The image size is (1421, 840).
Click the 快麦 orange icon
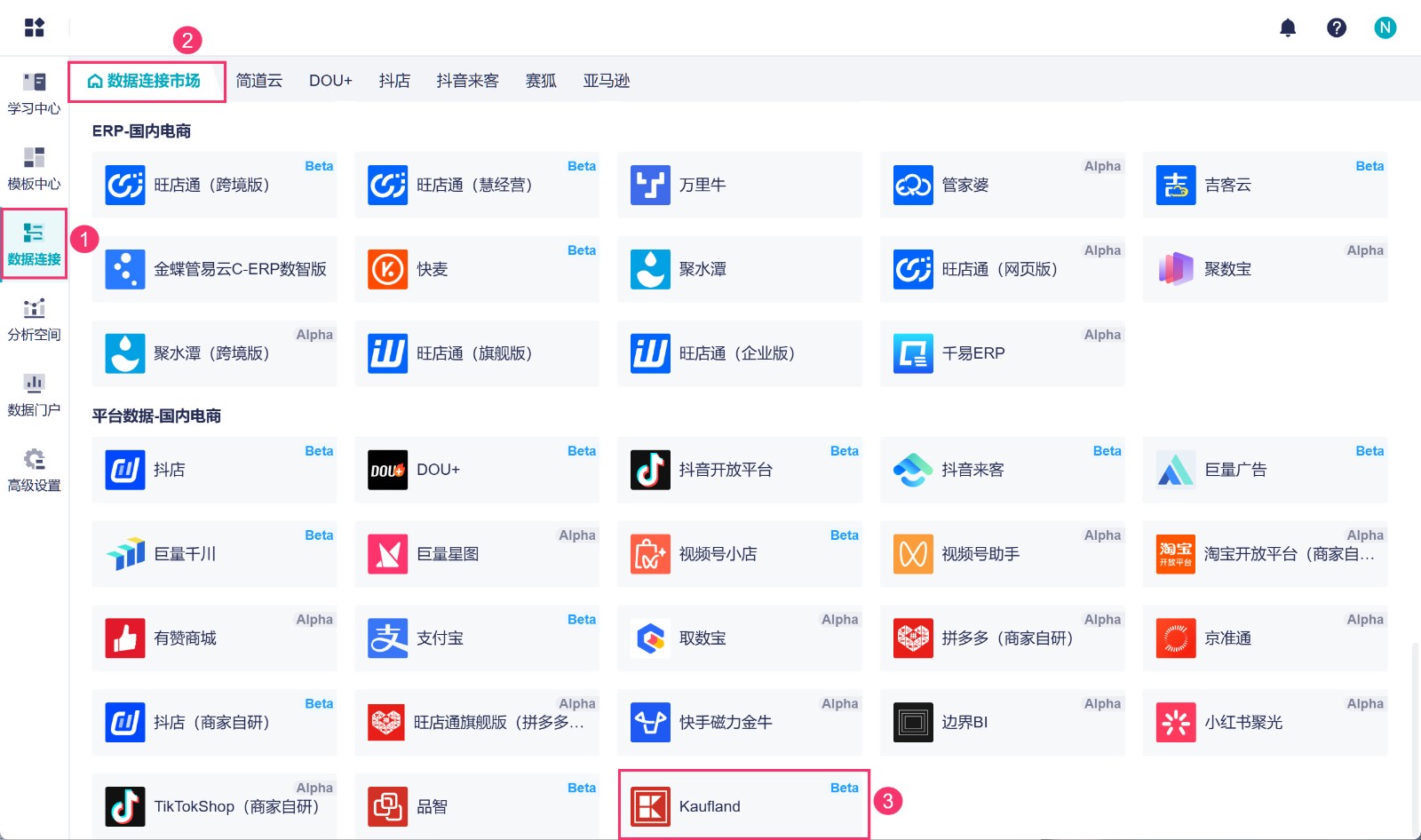click(x=388, y=269)
